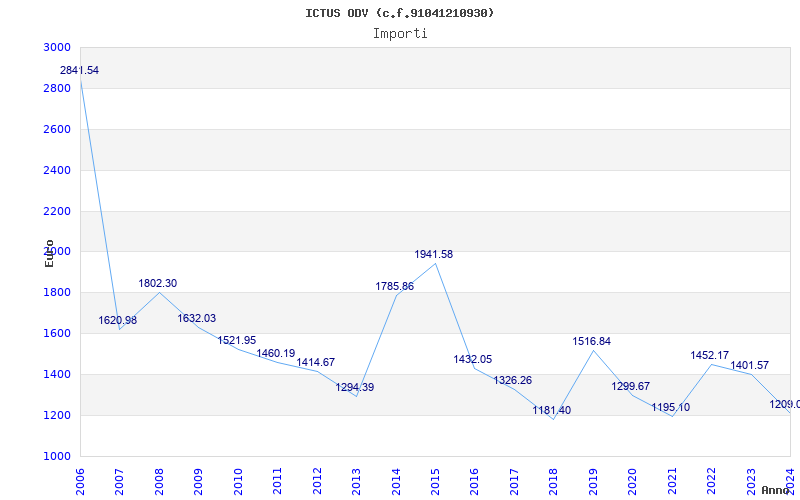Screen dimensions: 800x500
Task: Click the 1941.58 peak value label
Action: coord(434,254)
